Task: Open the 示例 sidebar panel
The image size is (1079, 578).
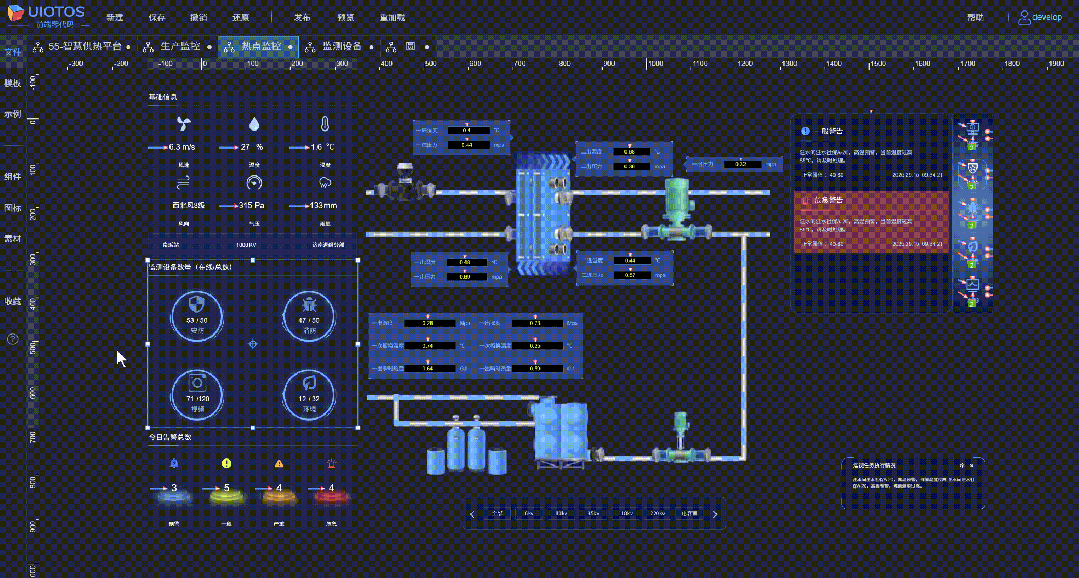Action: coord(12,114)
